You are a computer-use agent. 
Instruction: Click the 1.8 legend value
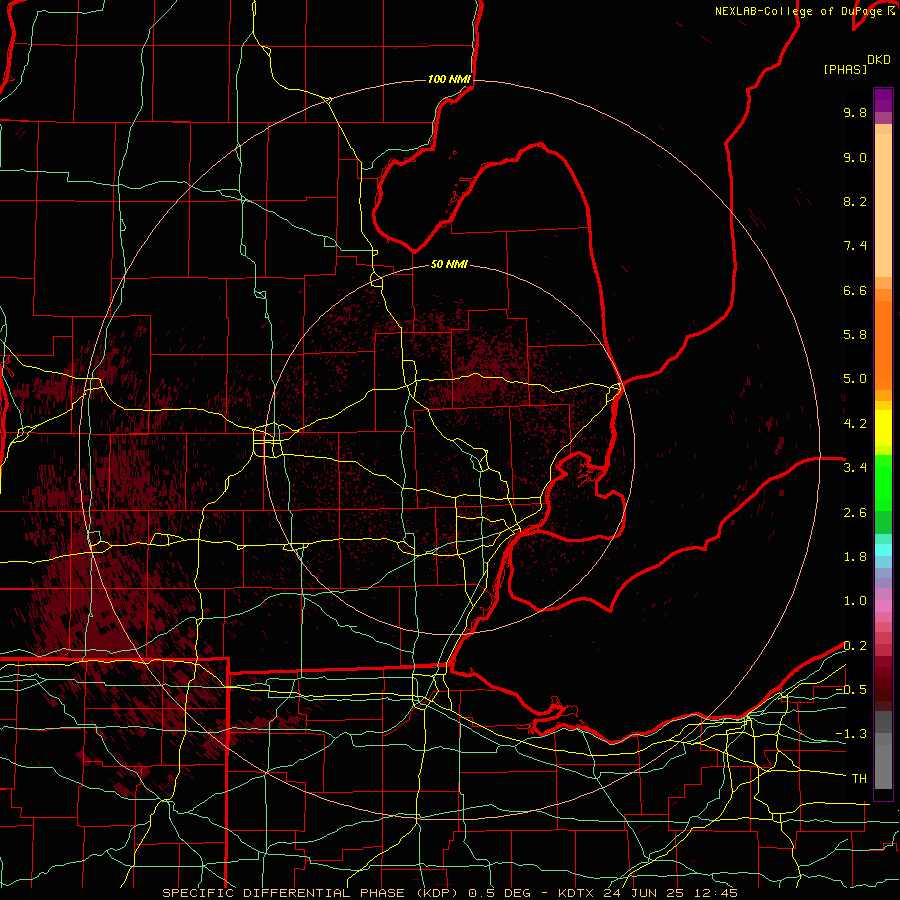click(x=855, y=557)
